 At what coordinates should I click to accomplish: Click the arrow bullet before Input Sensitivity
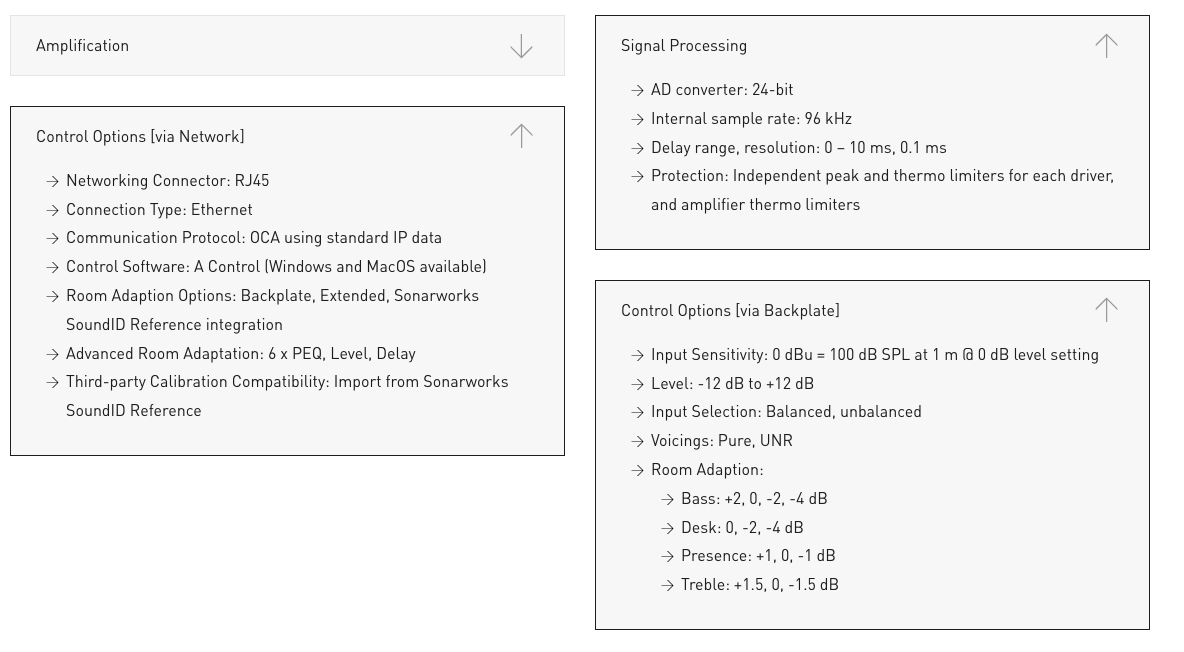[638, 356]
